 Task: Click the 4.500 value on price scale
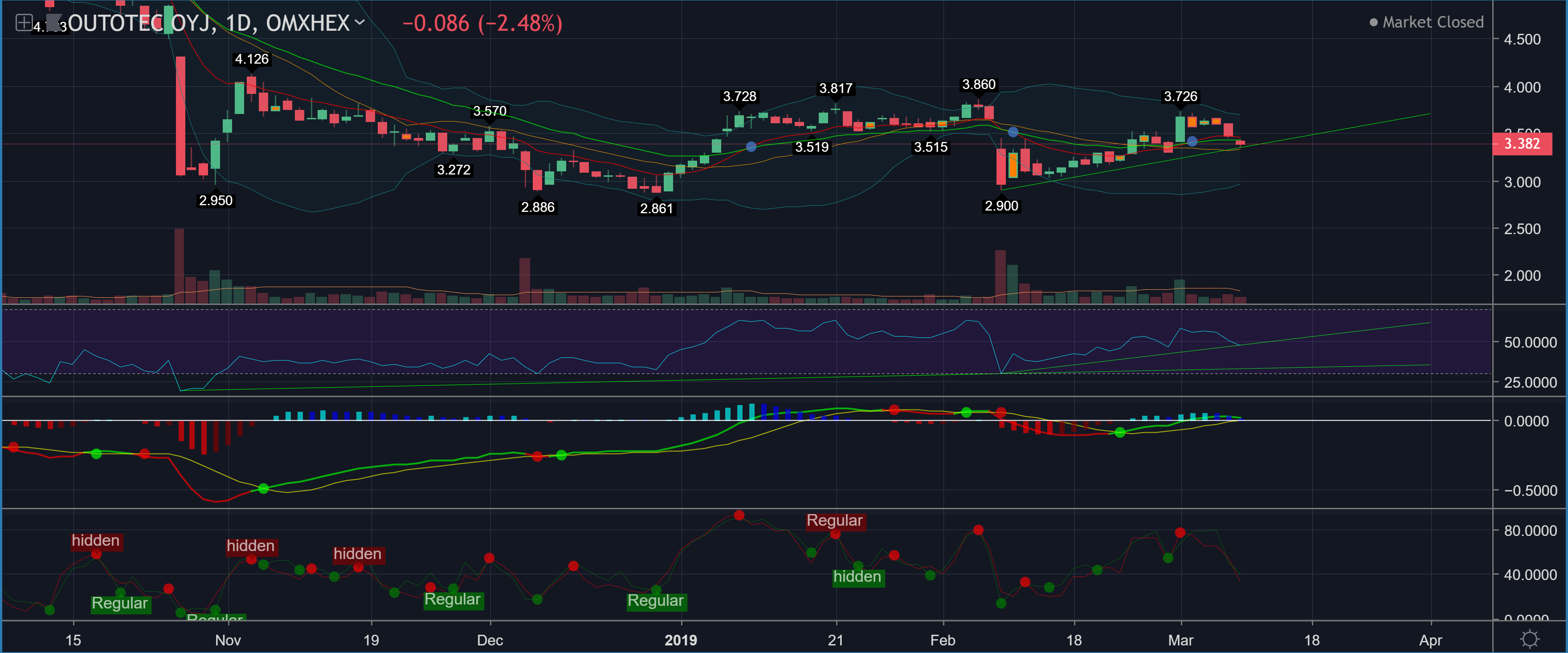pyautogui.click(x=1522, y=40)
